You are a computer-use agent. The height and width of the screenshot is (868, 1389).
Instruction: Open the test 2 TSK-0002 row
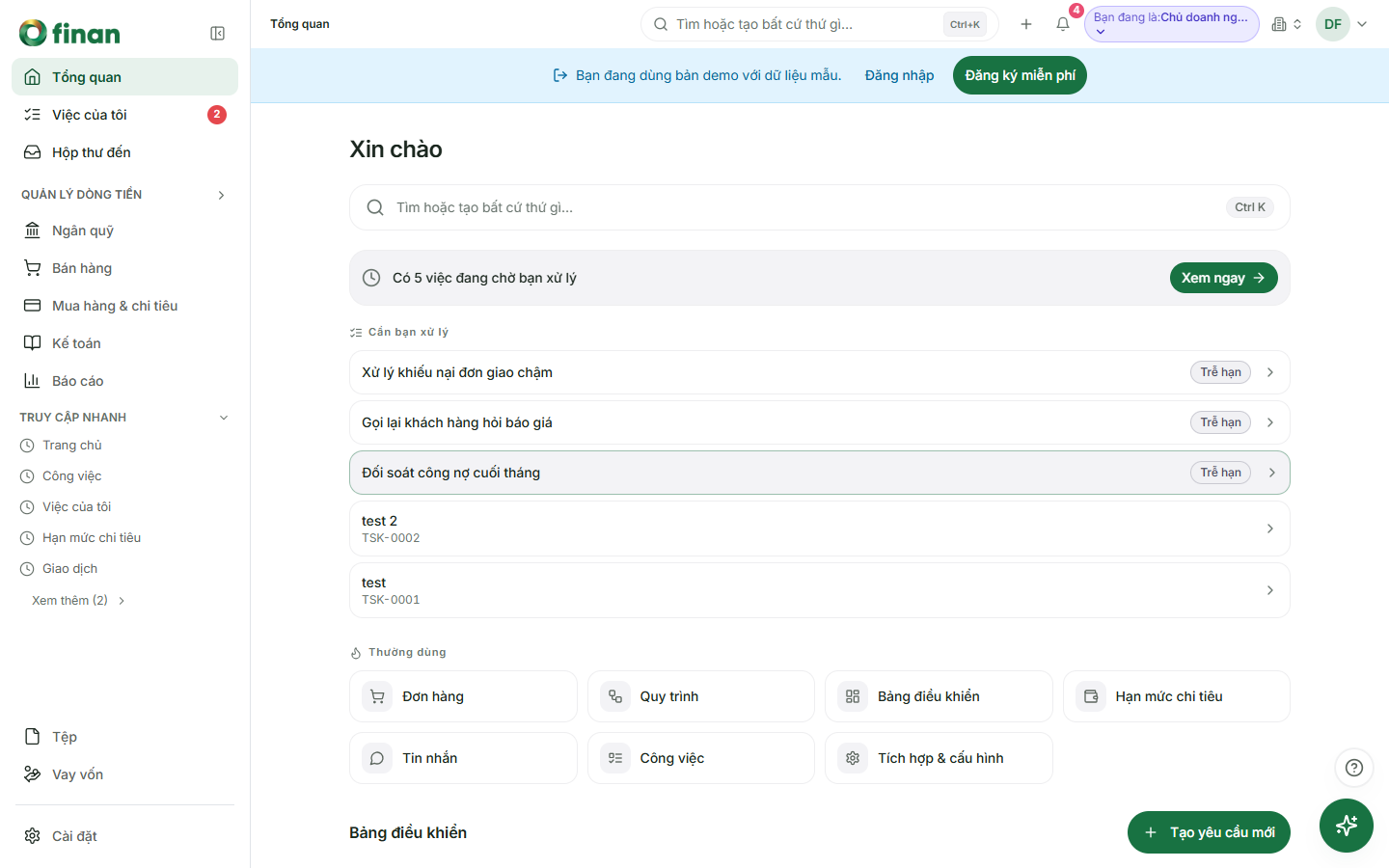(819, 529)
